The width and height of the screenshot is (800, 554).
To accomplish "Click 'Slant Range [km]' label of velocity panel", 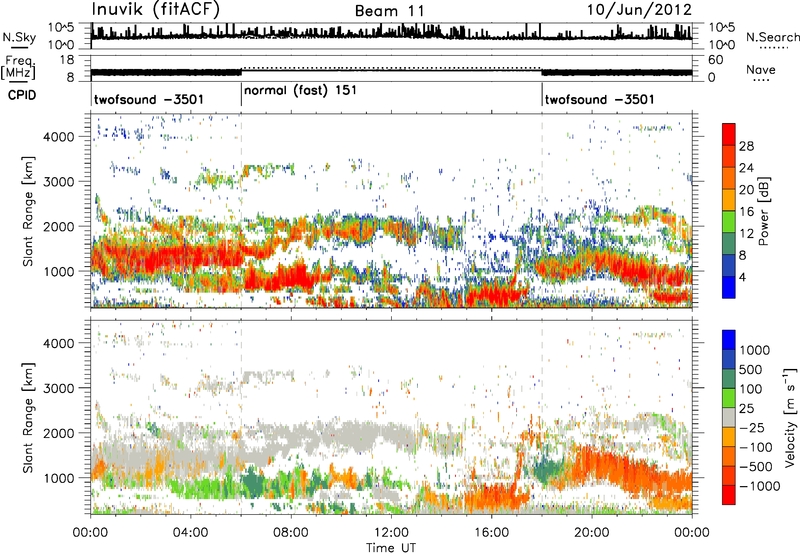I will click(28, 418).
